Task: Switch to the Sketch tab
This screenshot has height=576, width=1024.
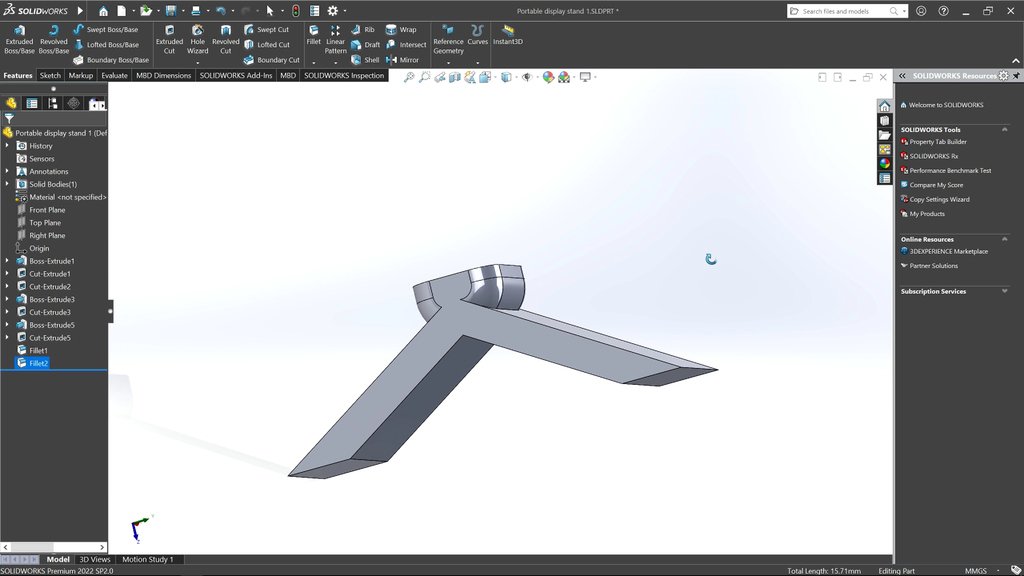Action: pyautogui.click(x=50, y=75)
